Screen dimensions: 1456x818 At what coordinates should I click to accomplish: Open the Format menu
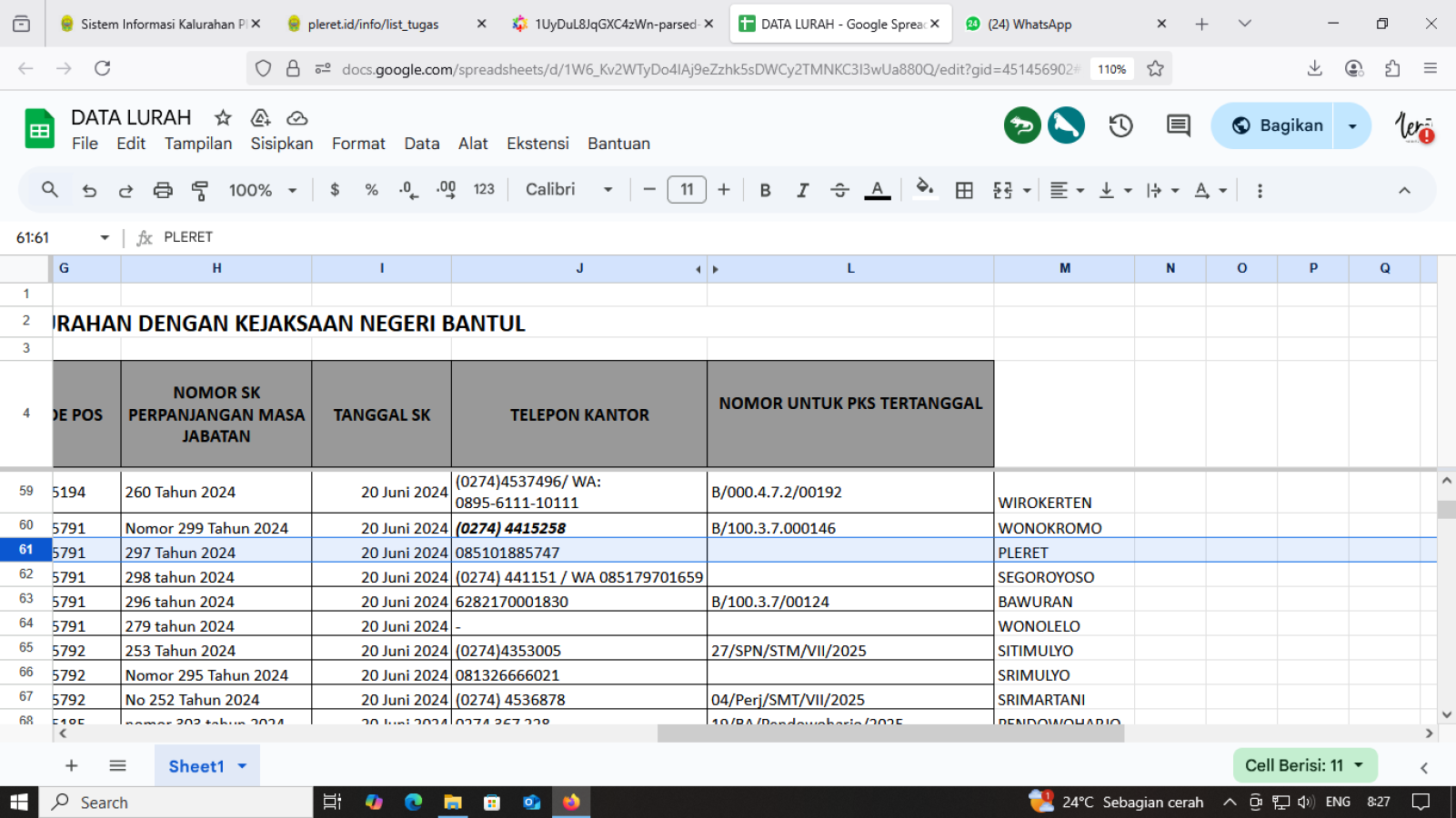358,144
